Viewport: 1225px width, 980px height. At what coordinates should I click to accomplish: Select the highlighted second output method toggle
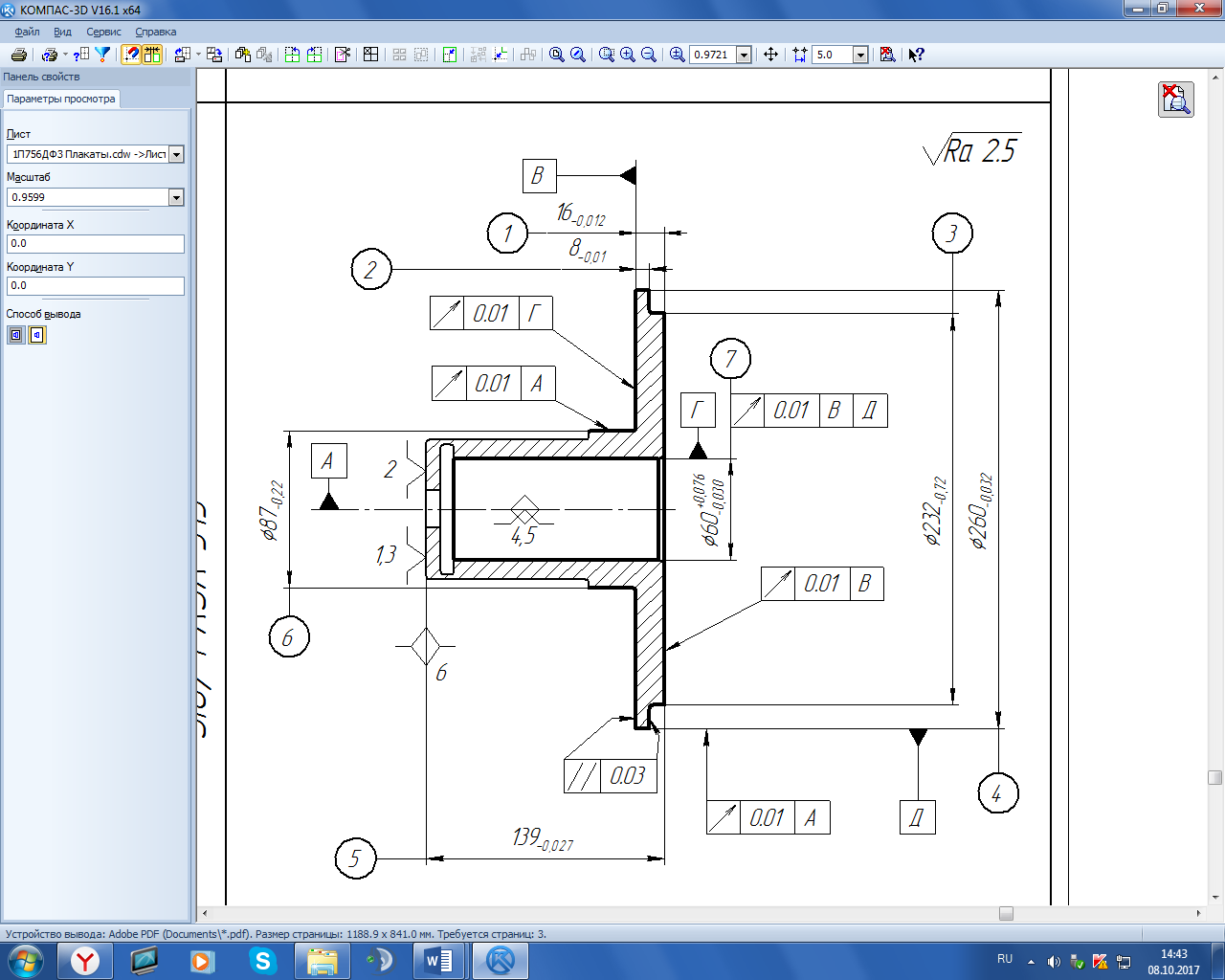37,335
